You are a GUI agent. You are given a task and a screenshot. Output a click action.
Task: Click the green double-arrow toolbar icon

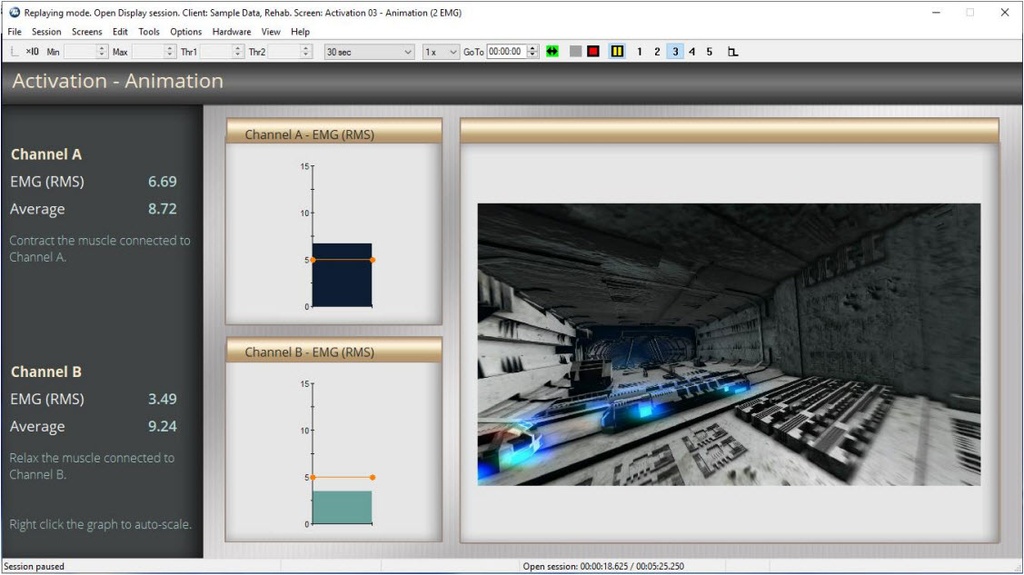pyautogui.click(x=552, y=52)
